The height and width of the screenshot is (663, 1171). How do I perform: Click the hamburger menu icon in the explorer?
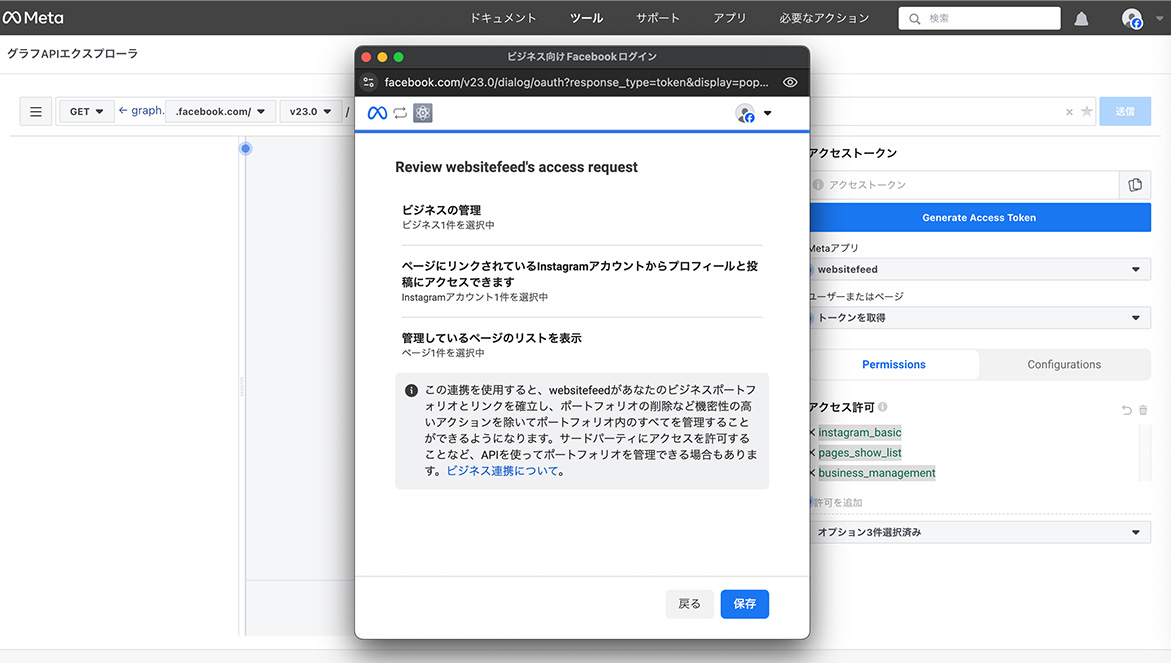click(36, 112)
